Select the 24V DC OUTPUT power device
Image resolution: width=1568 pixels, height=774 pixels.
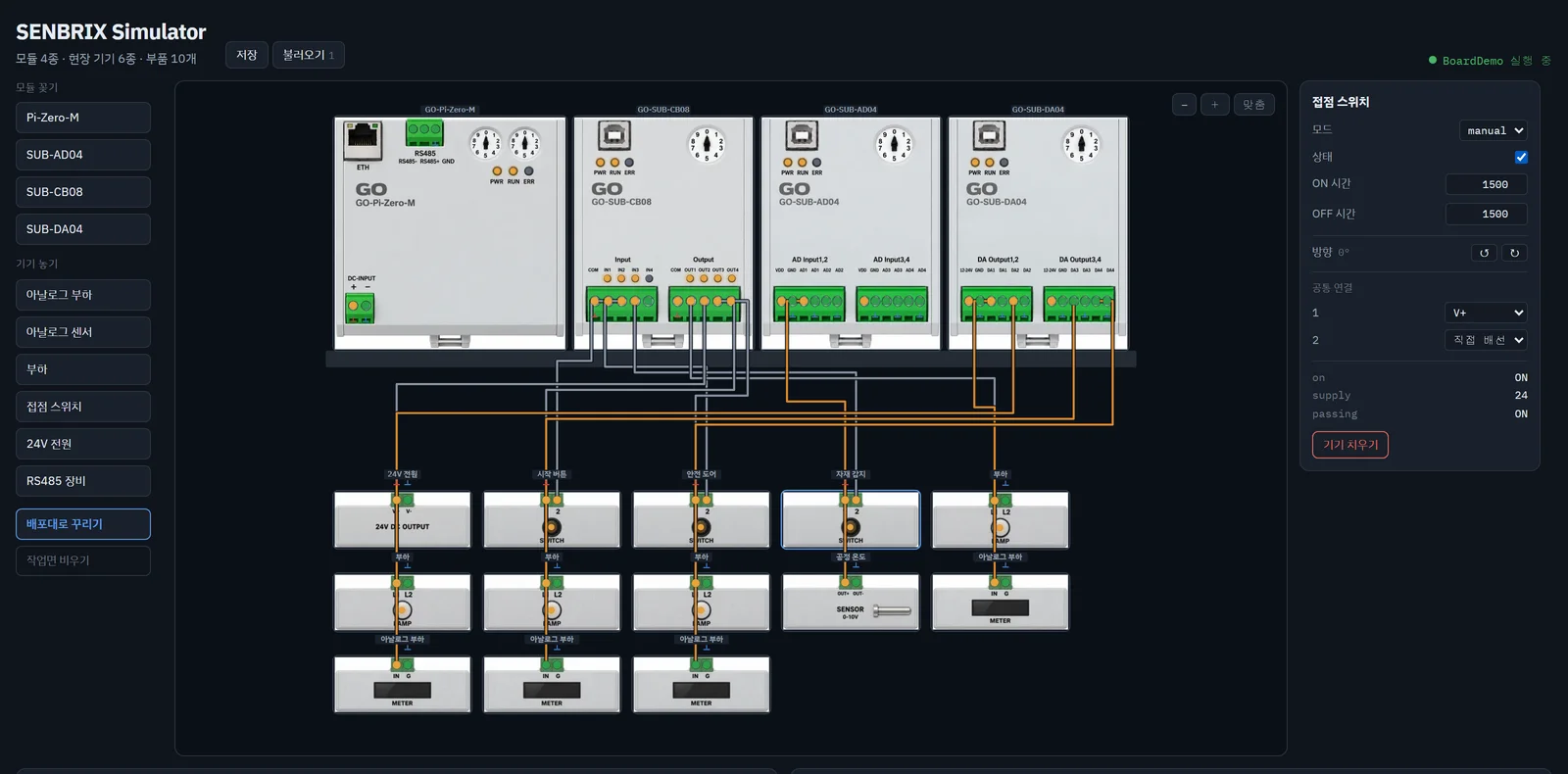tap(403, 520)
